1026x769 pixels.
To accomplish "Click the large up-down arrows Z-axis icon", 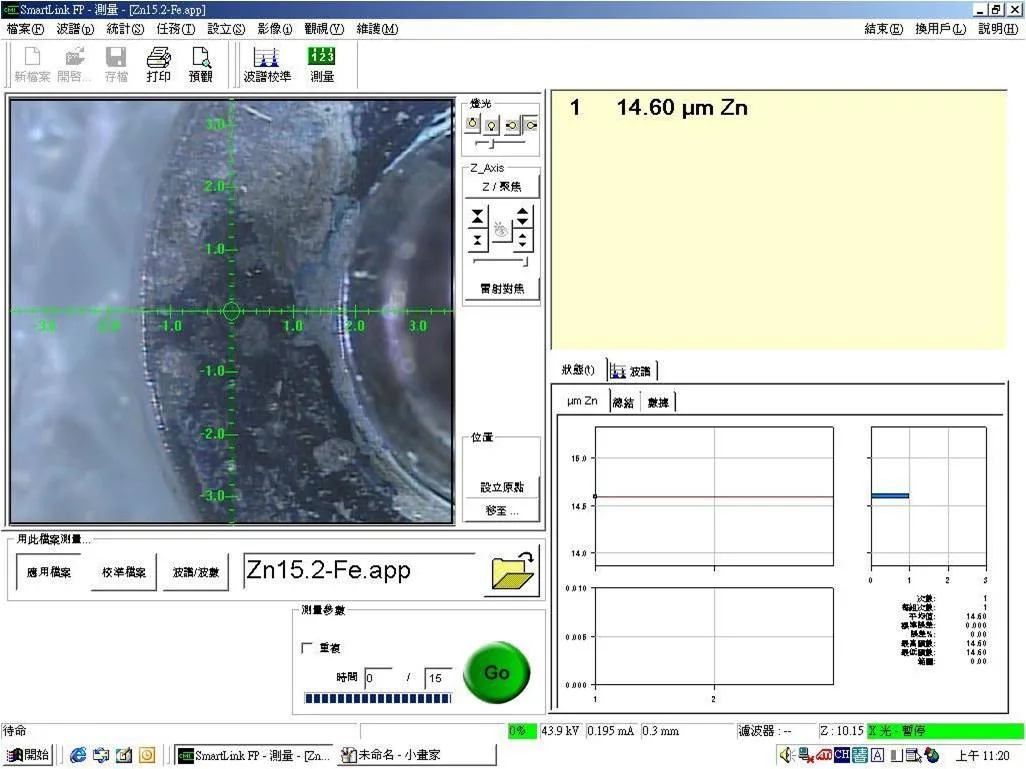I will (x=522, y=217).
